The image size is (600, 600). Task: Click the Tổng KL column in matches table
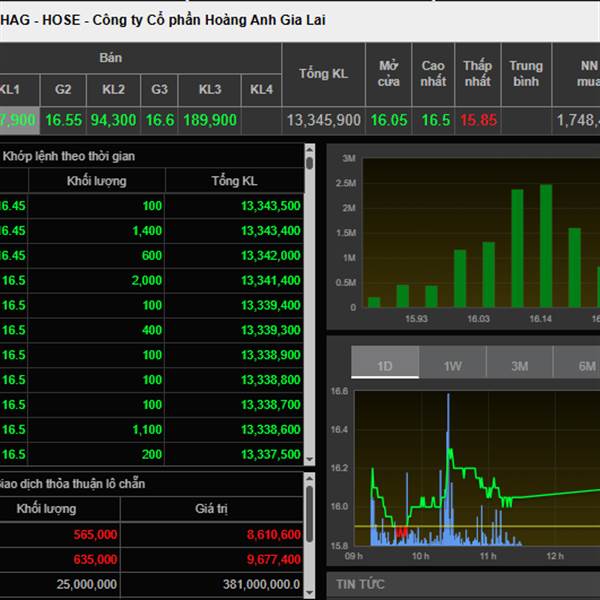coord(234,181)
